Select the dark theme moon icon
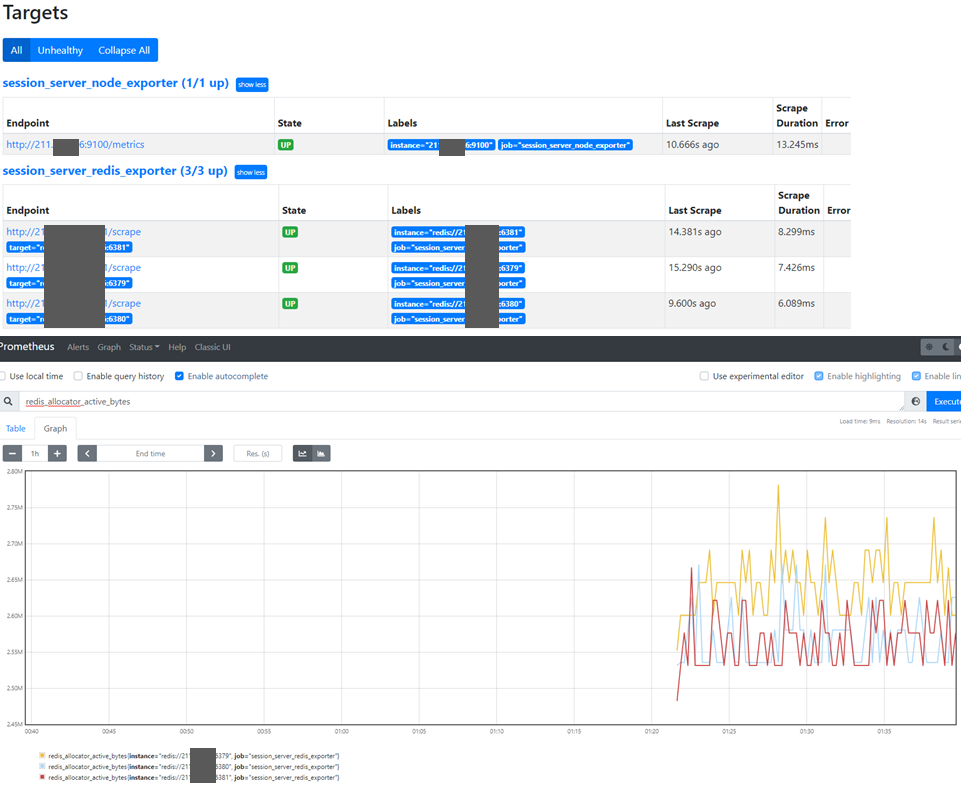This screenshot has height=787, width=961. coord(946,347)
